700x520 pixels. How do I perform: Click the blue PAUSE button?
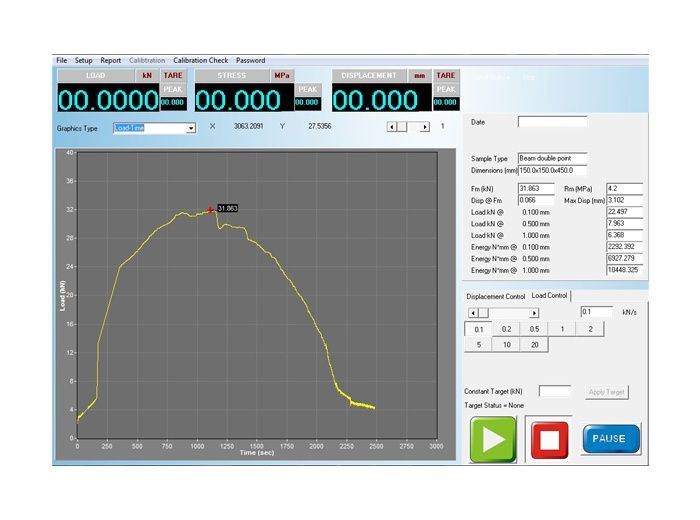coord(610,438)
